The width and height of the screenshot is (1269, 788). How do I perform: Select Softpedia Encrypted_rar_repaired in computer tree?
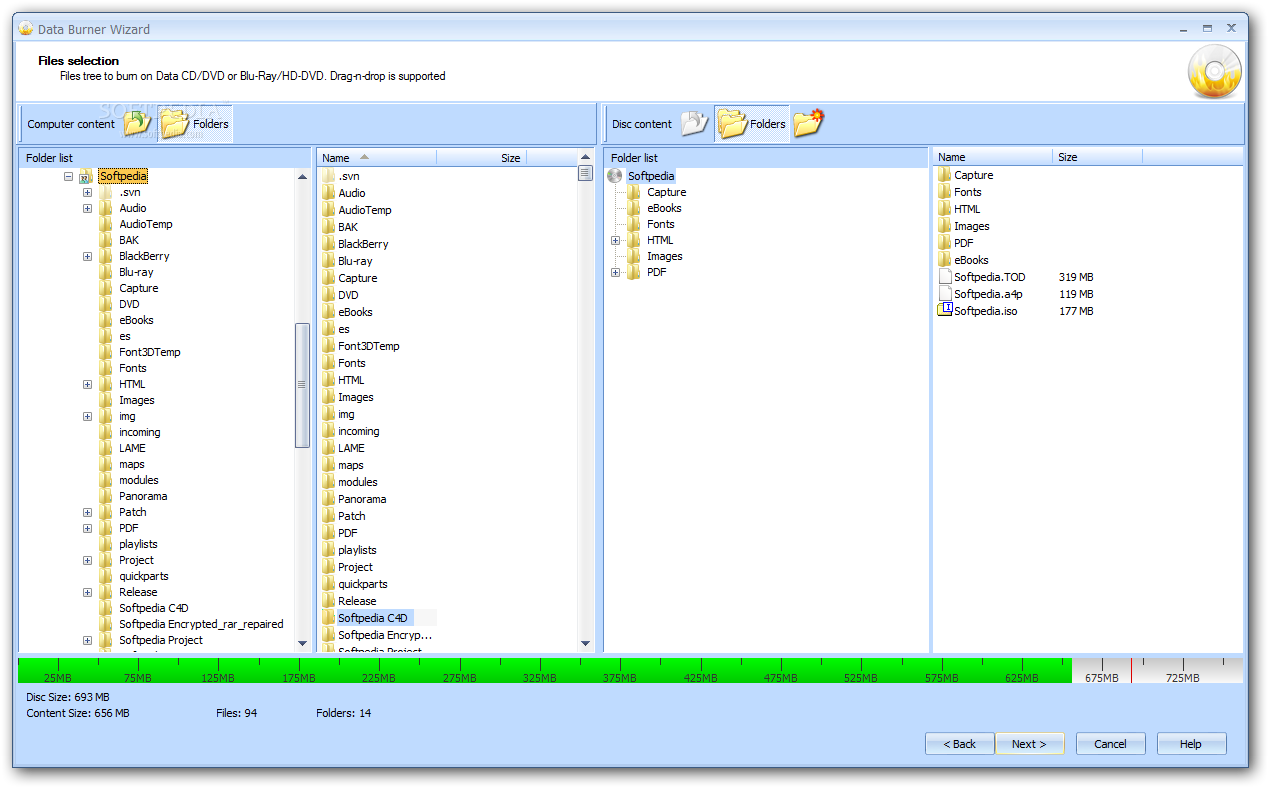(201, 624)
